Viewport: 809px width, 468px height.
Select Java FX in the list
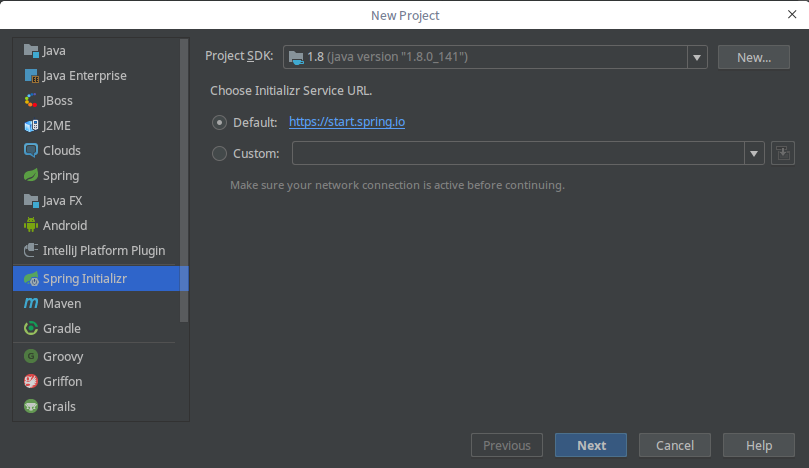click(x=62, y=200)
